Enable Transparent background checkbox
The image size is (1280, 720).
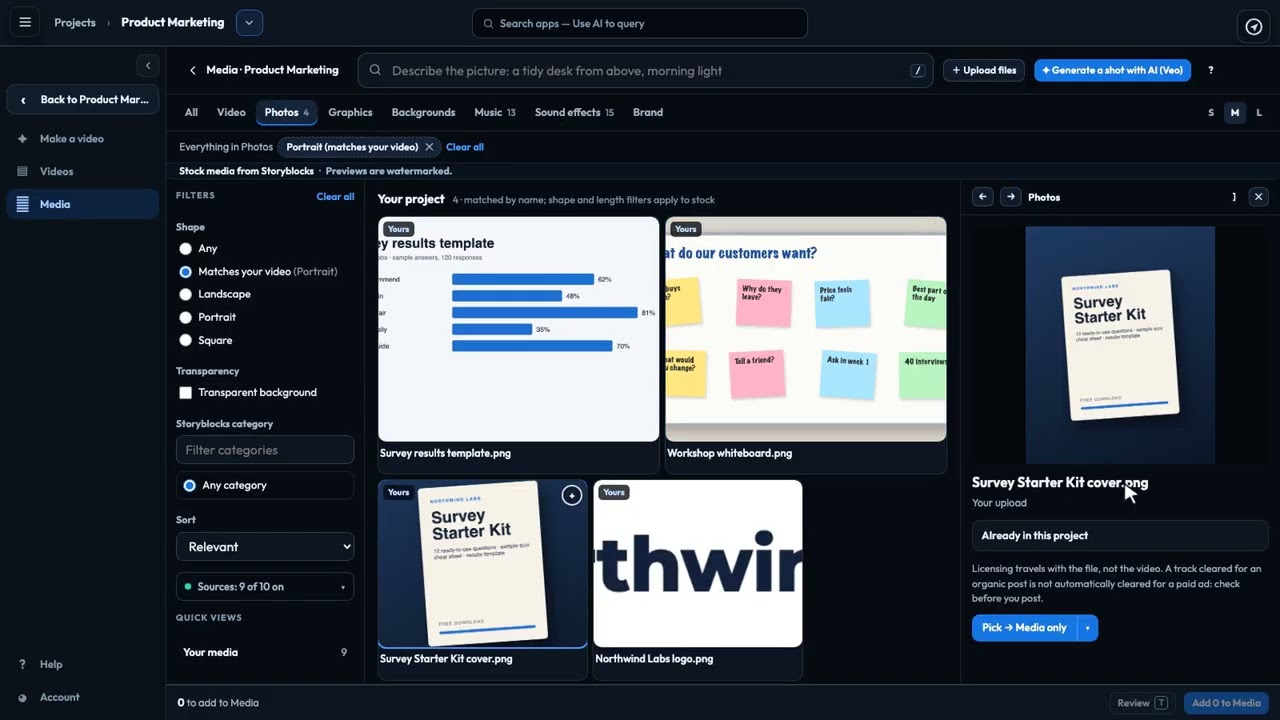(185, 393)
